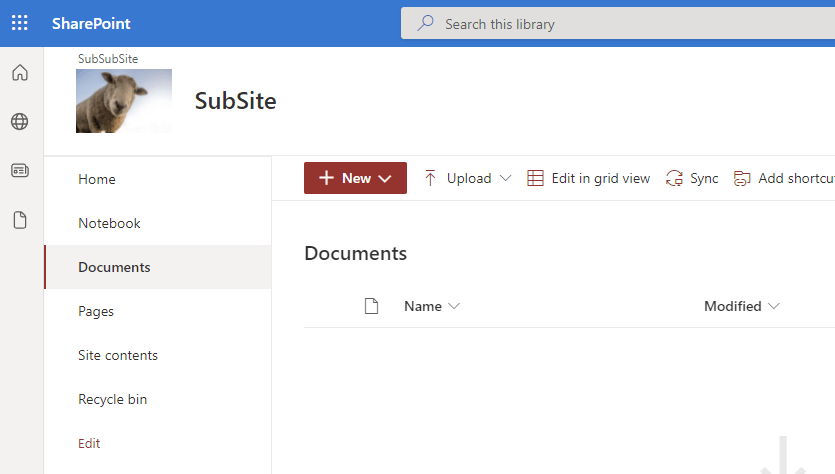The image size is (835, 474).
Task: Open the SharePoint app launcher waffle
Action: (20, 23)
